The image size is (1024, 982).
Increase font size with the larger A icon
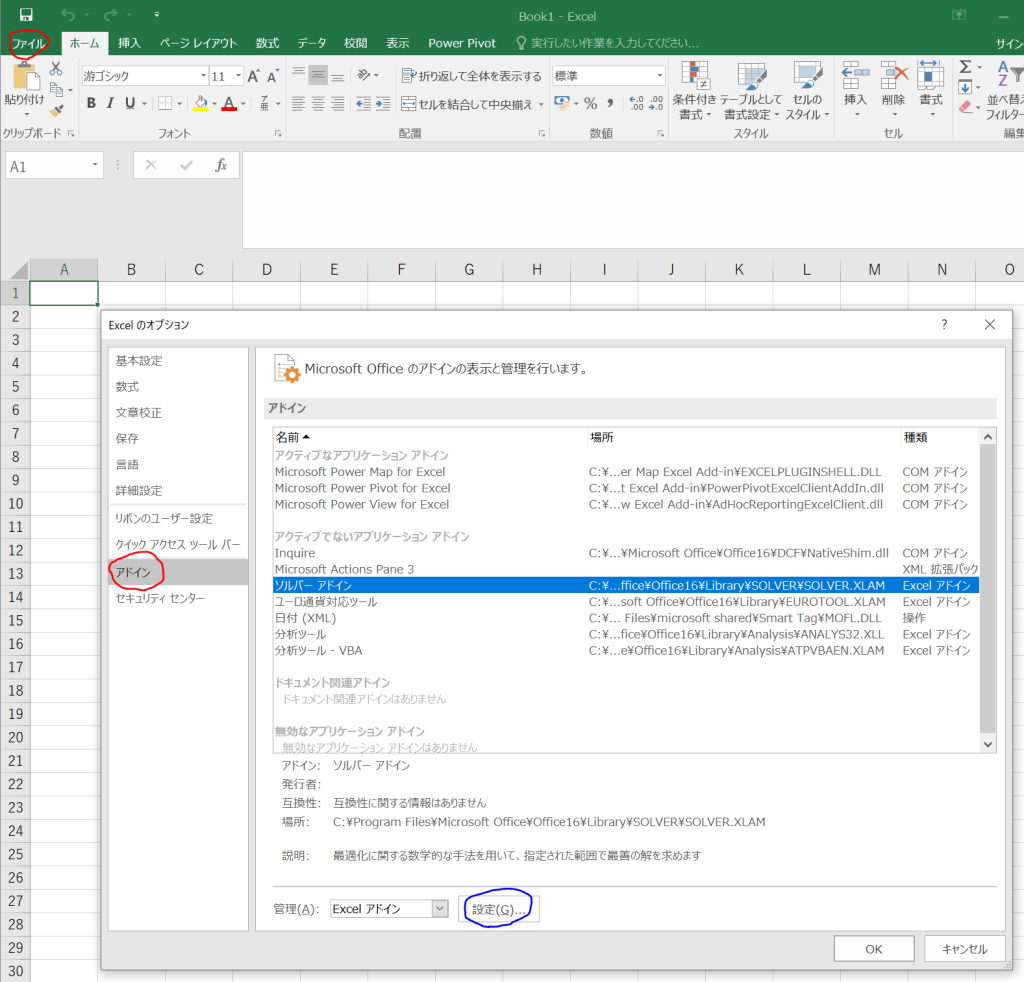point(253,76)
